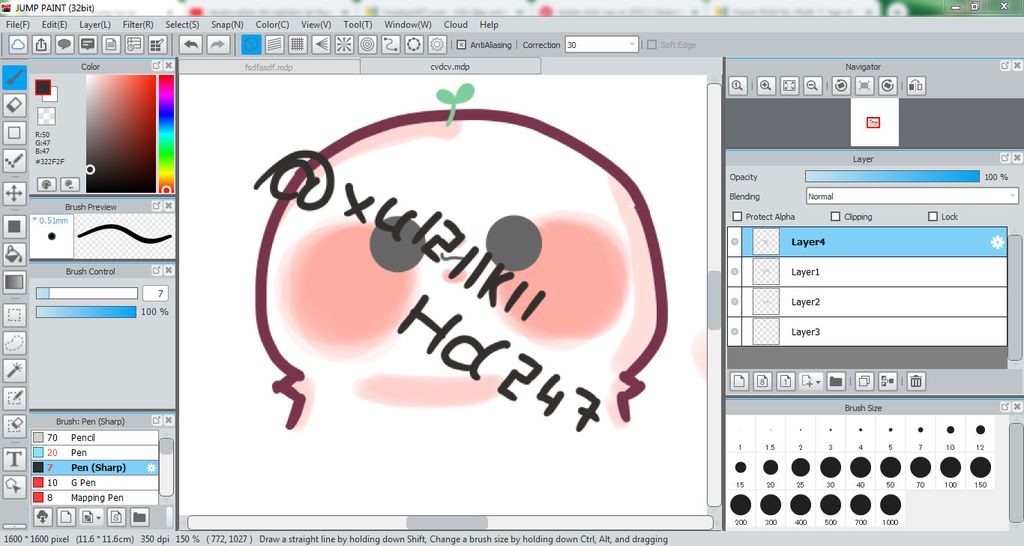Select the Lasso selection tool
This screenshot has width=1024, height=546.
[x=14, y=343]
